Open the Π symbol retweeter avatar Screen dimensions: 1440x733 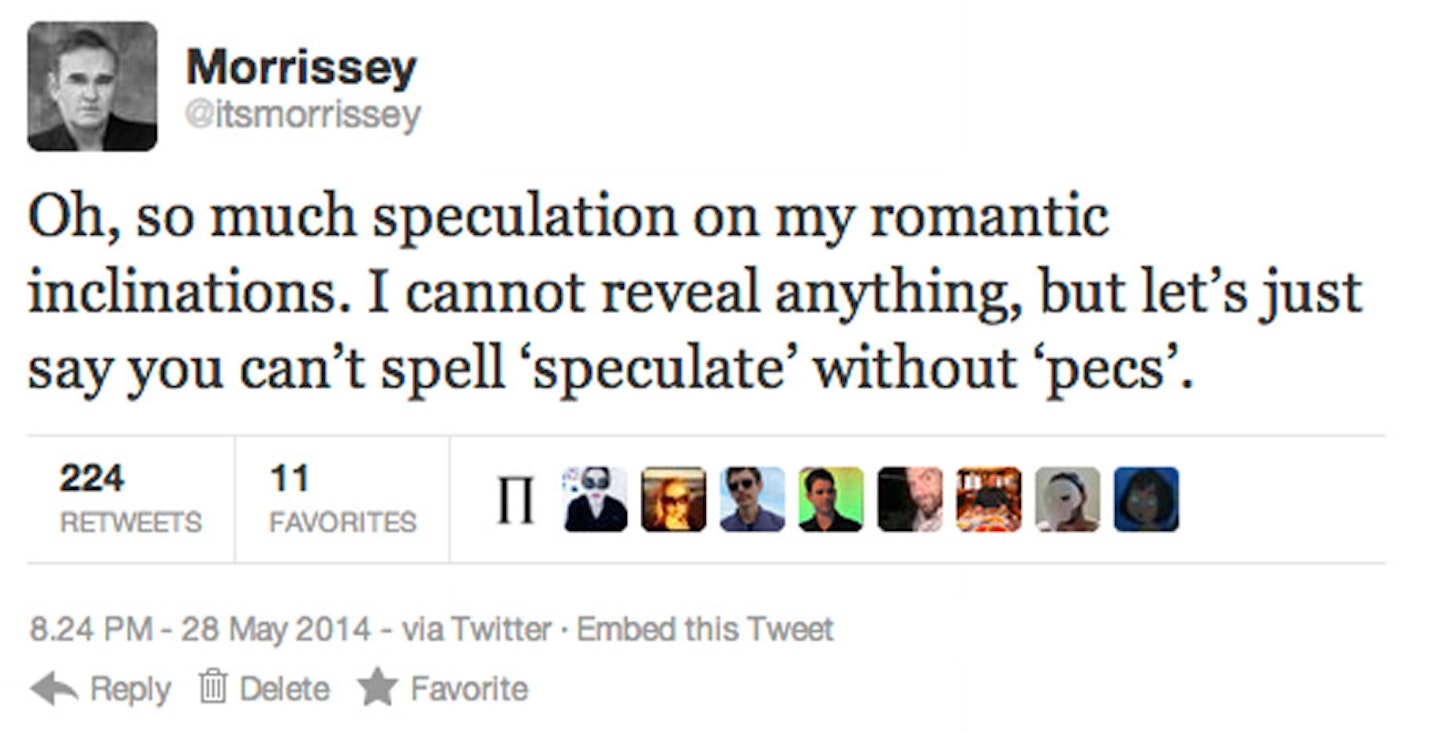516,500
